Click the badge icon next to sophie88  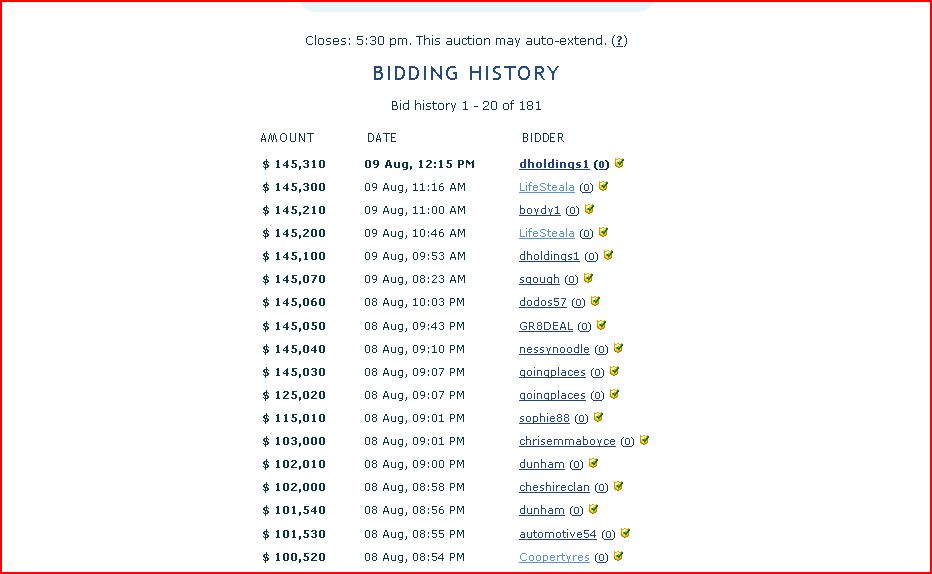[598, 418]
